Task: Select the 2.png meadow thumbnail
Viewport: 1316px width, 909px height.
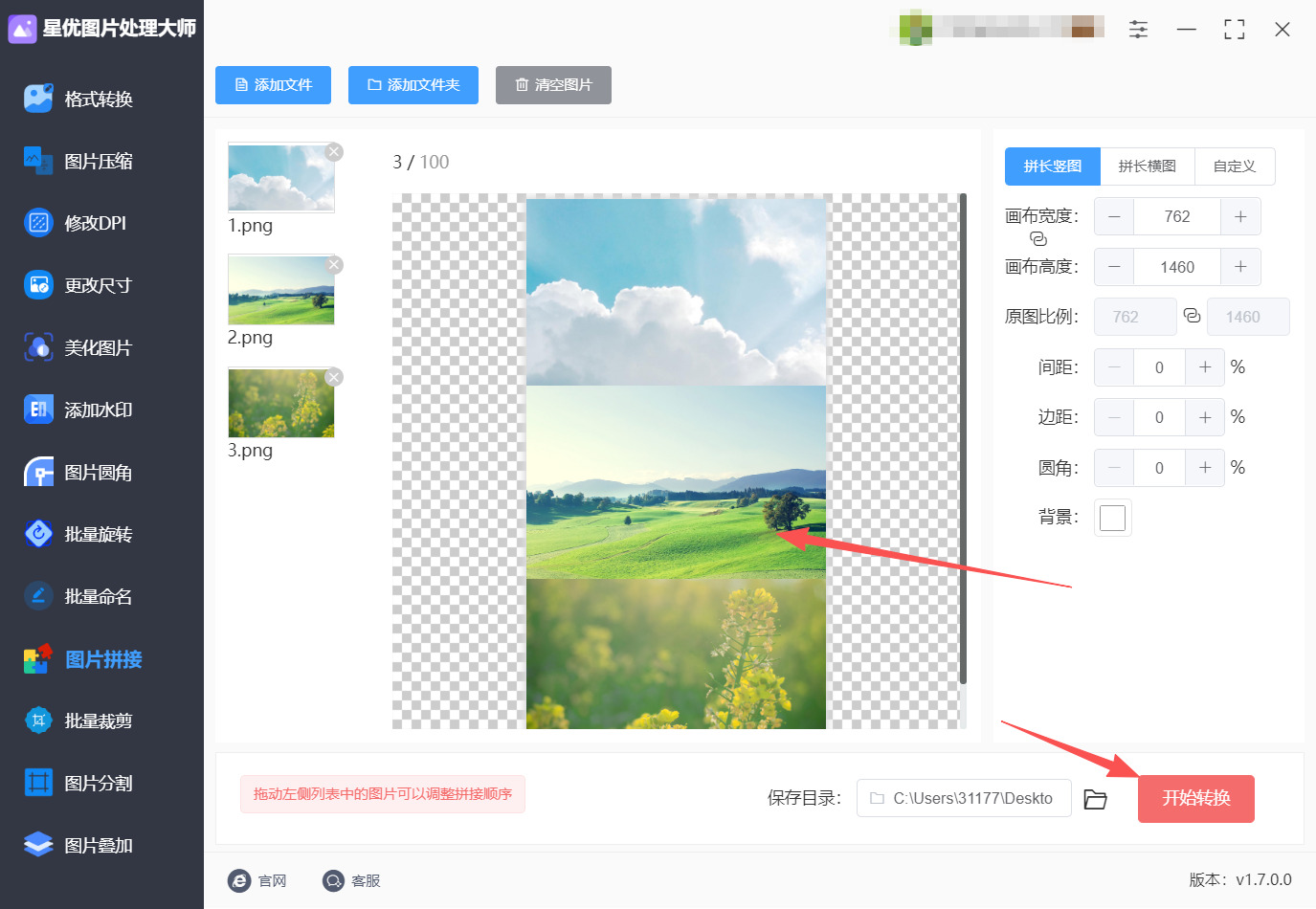Action: [281, 290]
